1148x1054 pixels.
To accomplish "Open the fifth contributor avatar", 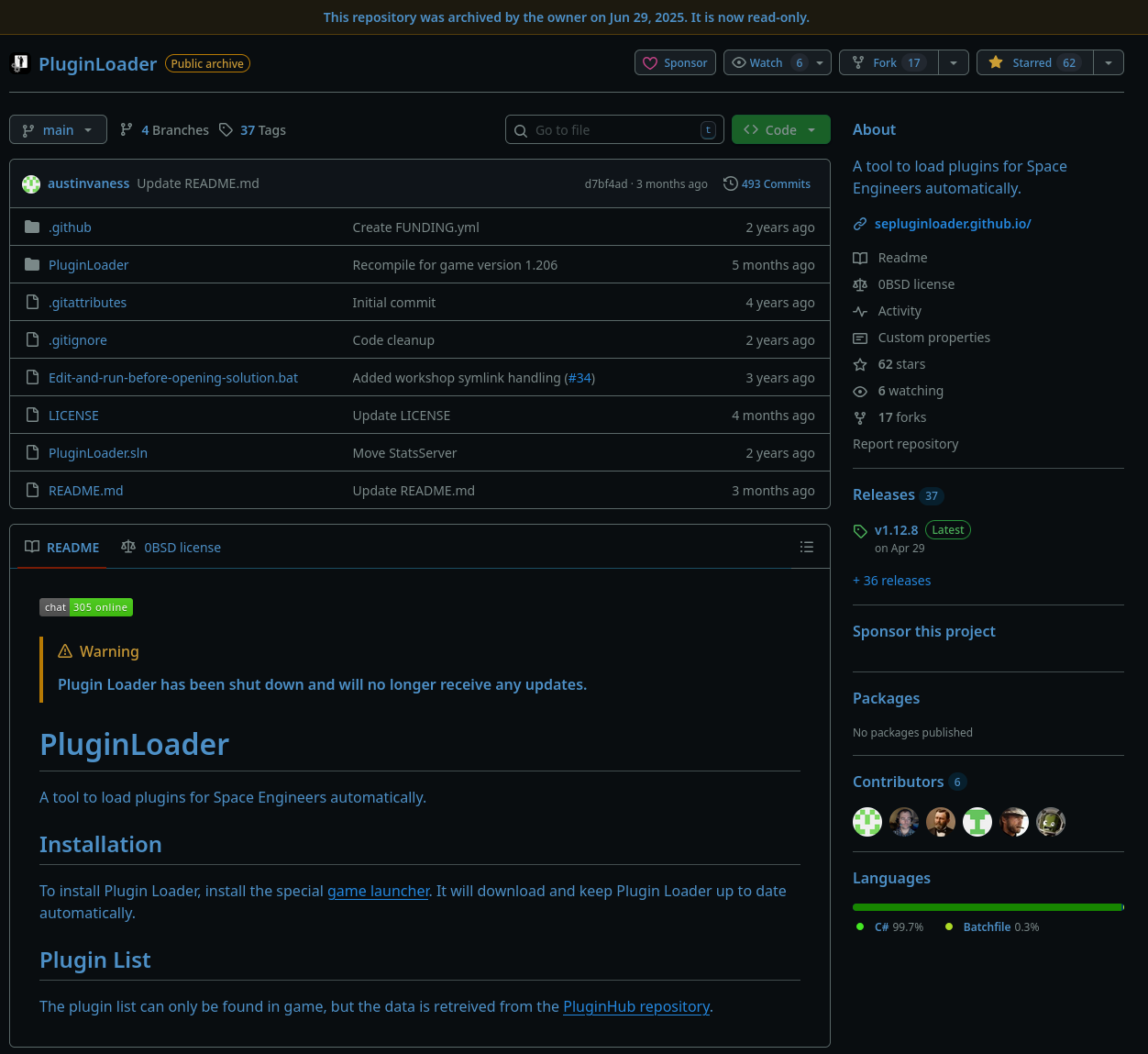I will tap(1014, 822).
